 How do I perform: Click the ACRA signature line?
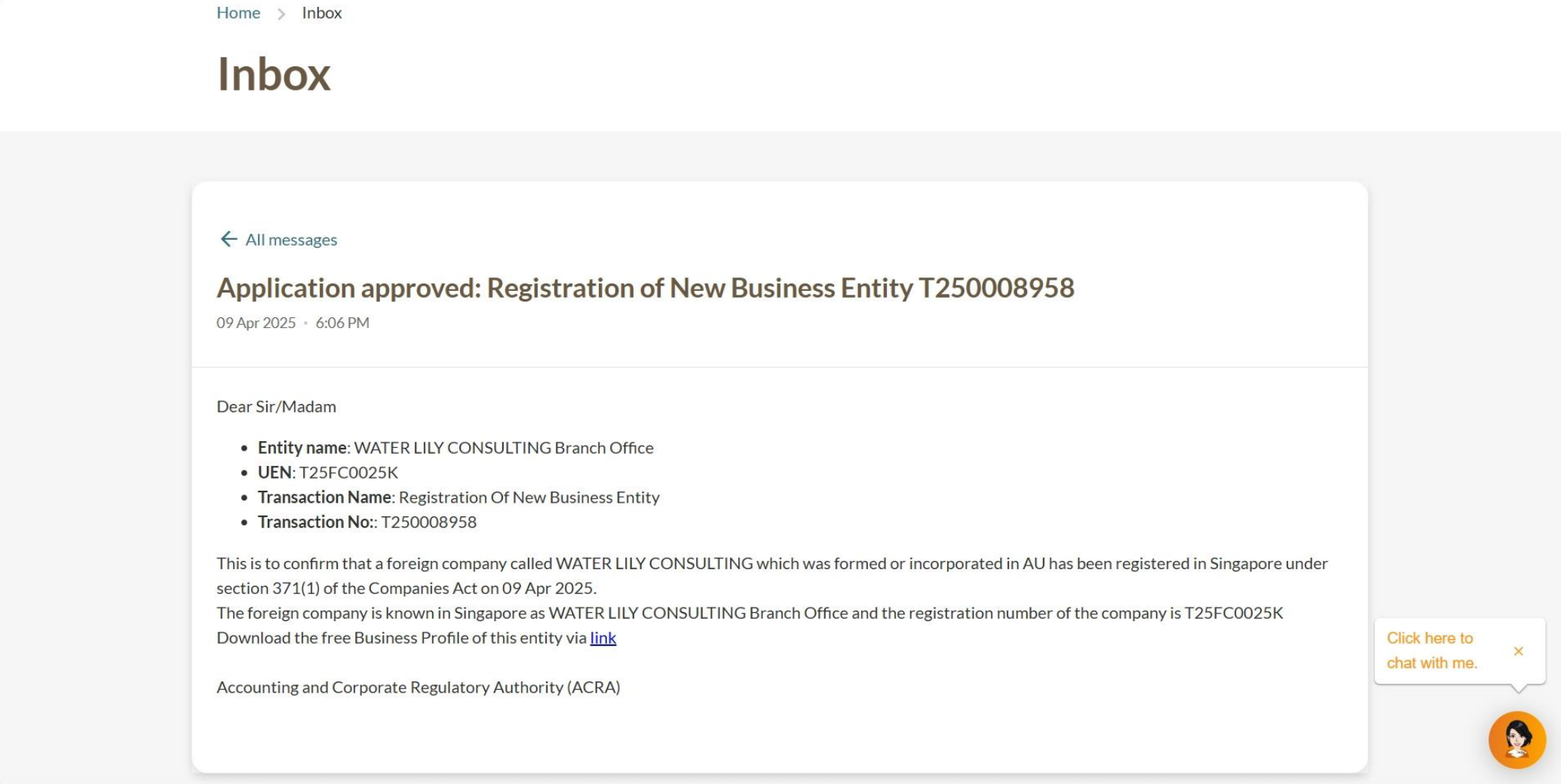click(x=418, y=687)
